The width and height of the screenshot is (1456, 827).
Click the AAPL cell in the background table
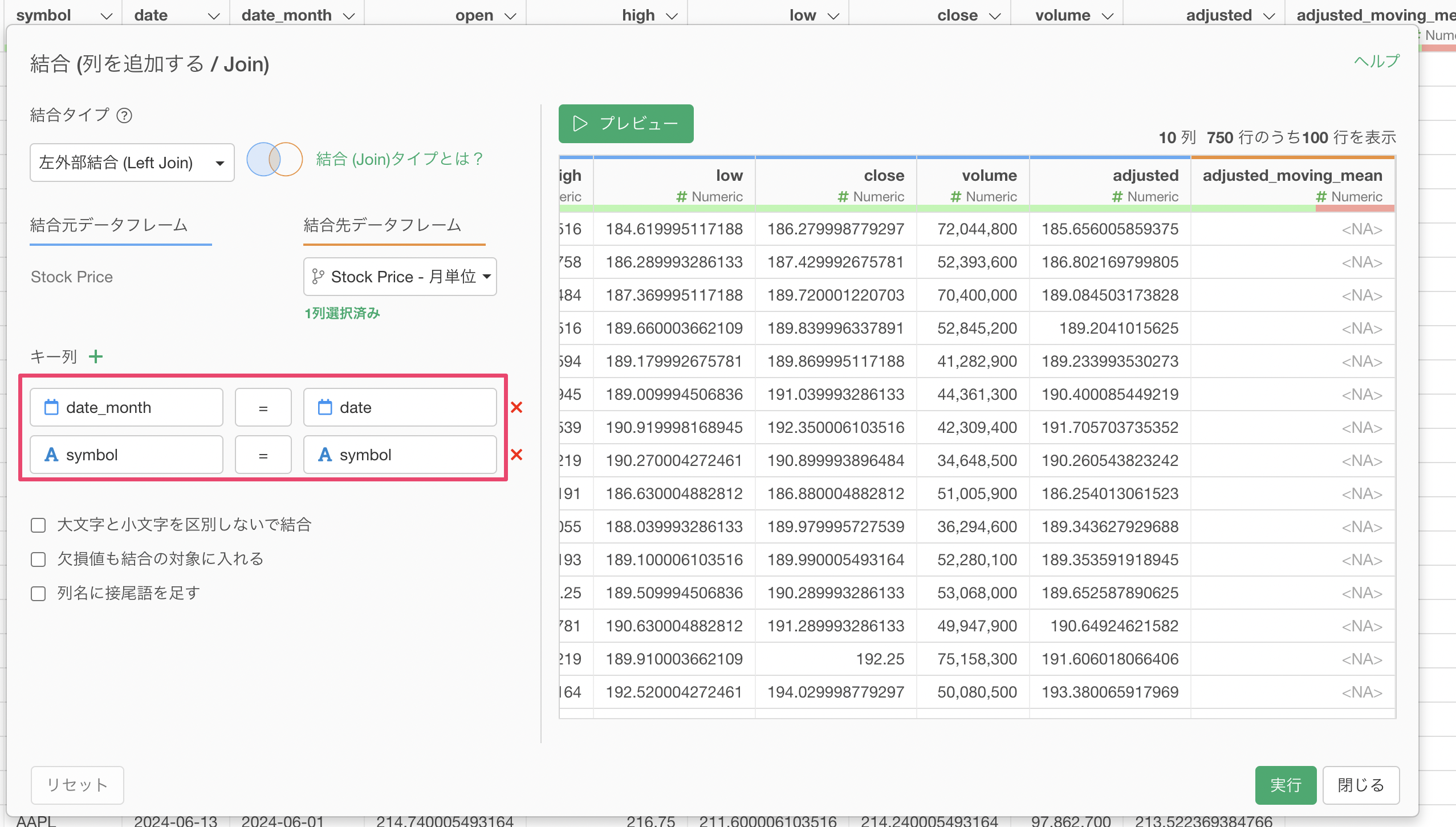point(36,821)
